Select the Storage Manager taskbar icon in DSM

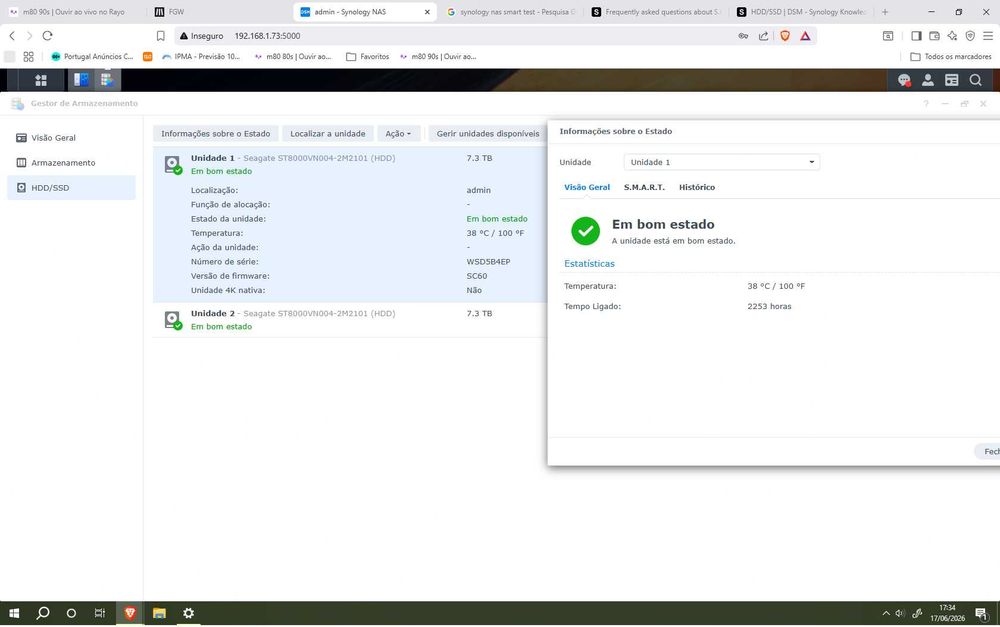pos(107,80)
